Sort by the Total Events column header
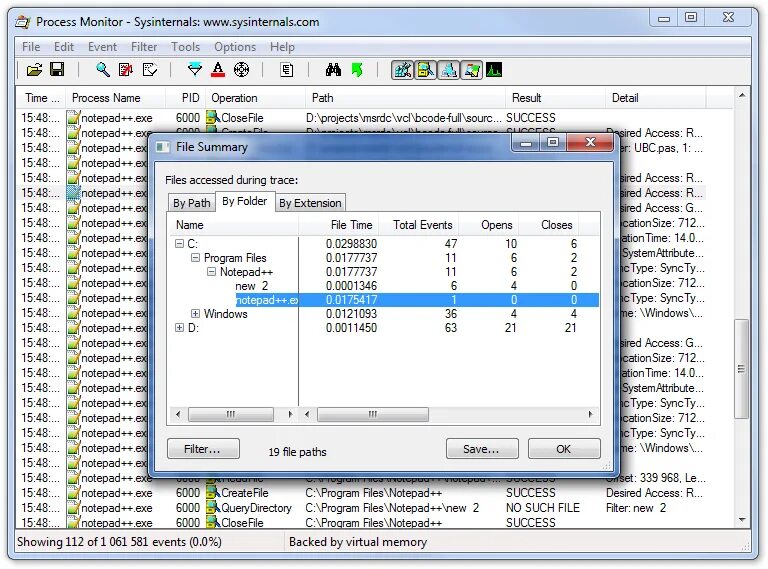Viewport: 768px width, 569px height. coord(419,225)
